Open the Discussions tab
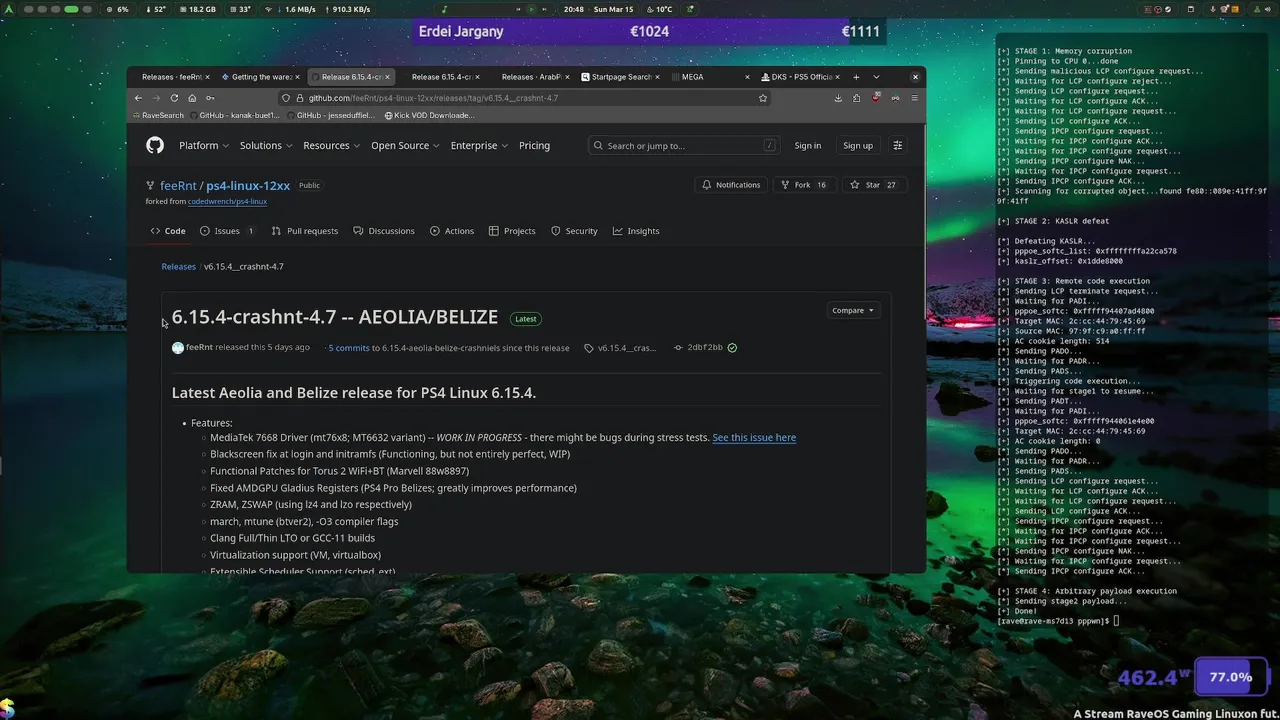The width and height of the screenshot is (1280, 720). tap(384, 231)
